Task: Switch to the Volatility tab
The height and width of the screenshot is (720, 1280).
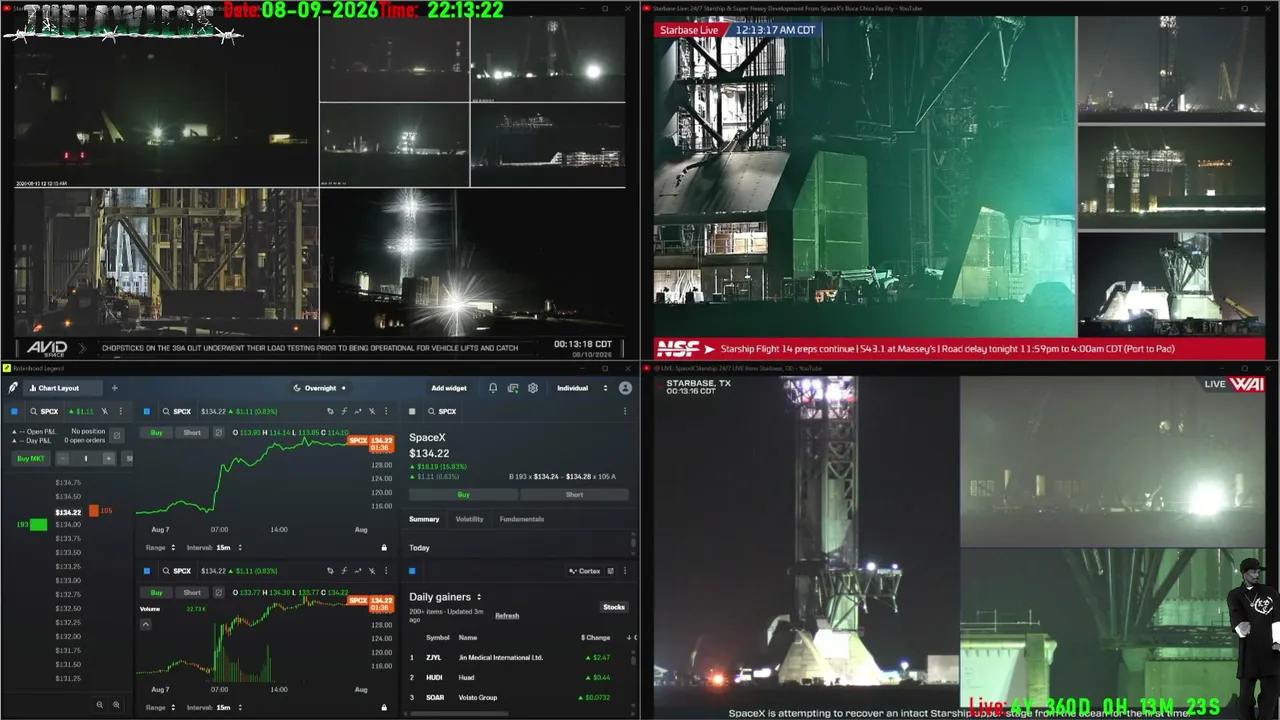Action: [469, 519]
